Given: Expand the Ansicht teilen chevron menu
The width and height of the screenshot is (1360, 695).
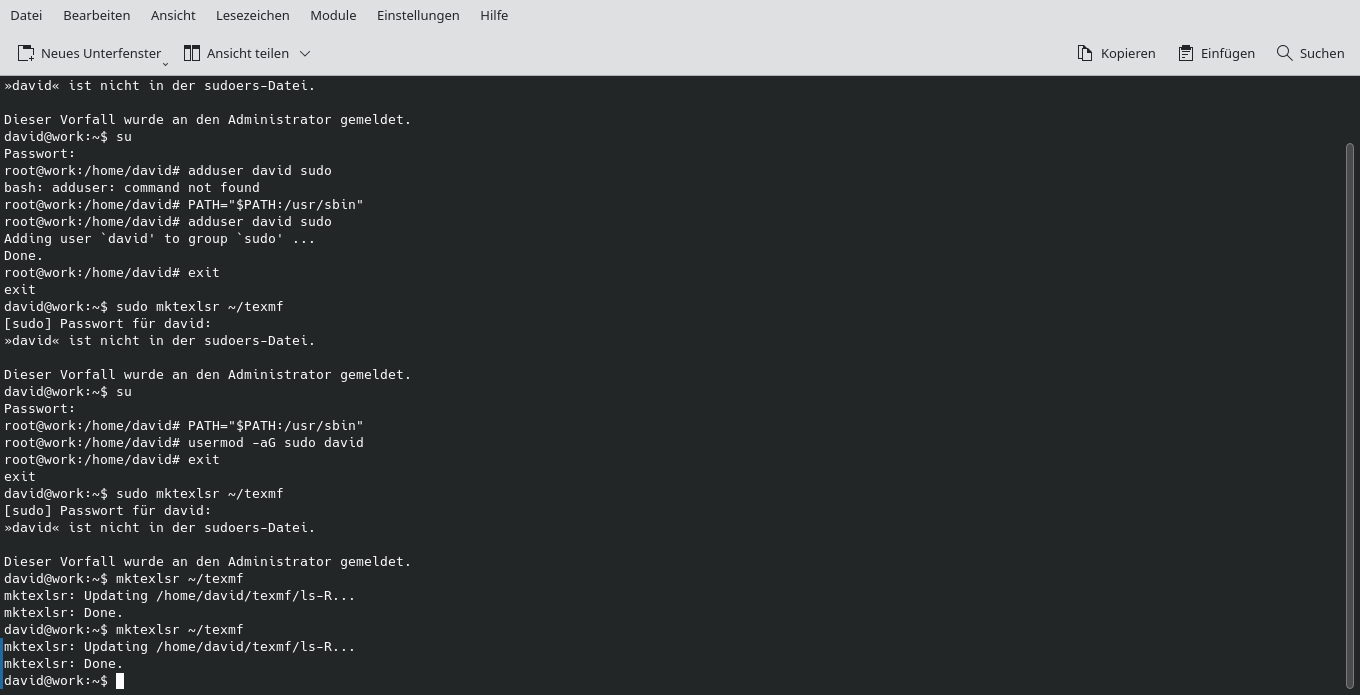Looking at the screenshot, I should (x=304, y=53).
